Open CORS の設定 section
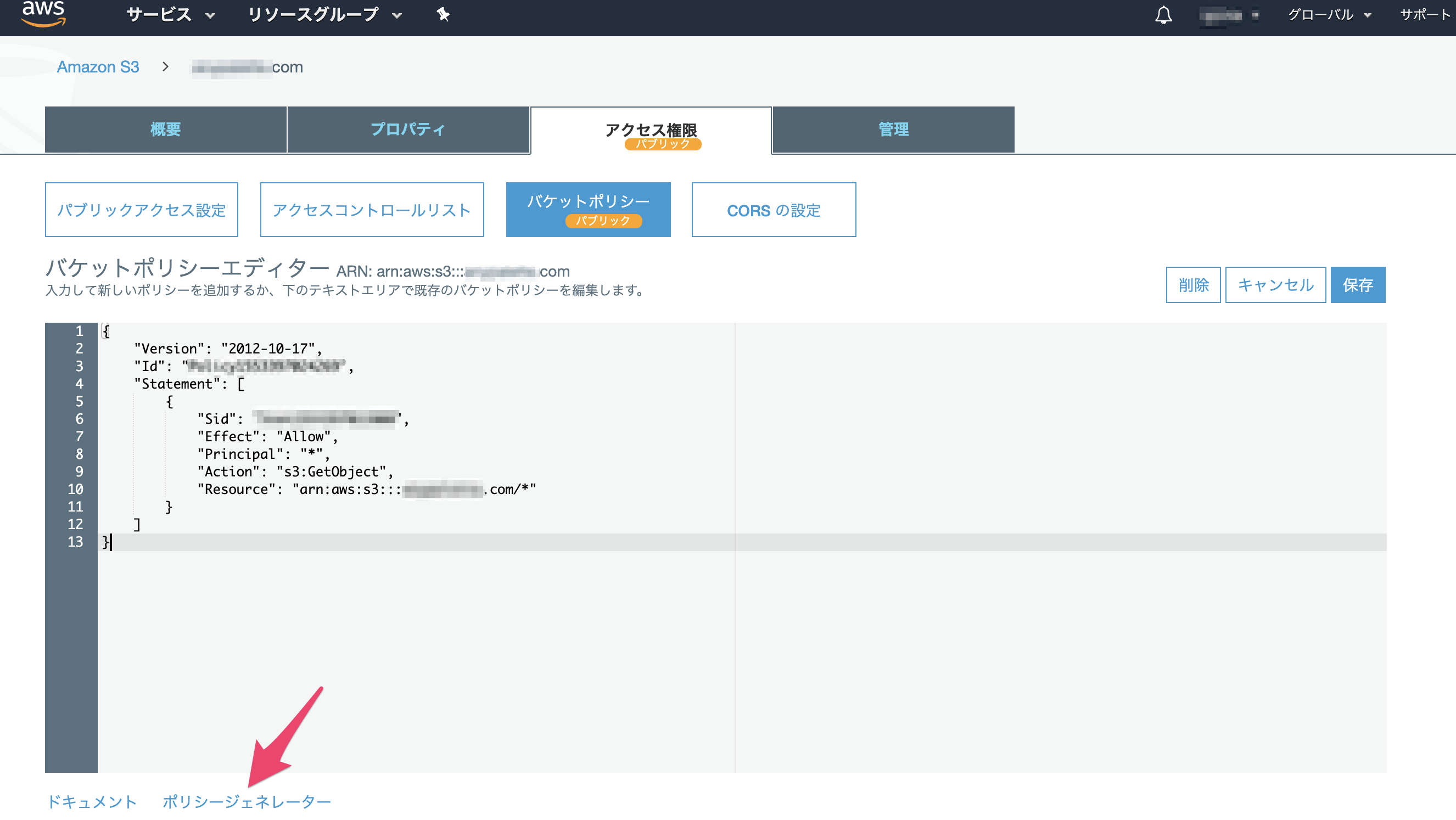The image size is (1456, 820). click(773, 210)
